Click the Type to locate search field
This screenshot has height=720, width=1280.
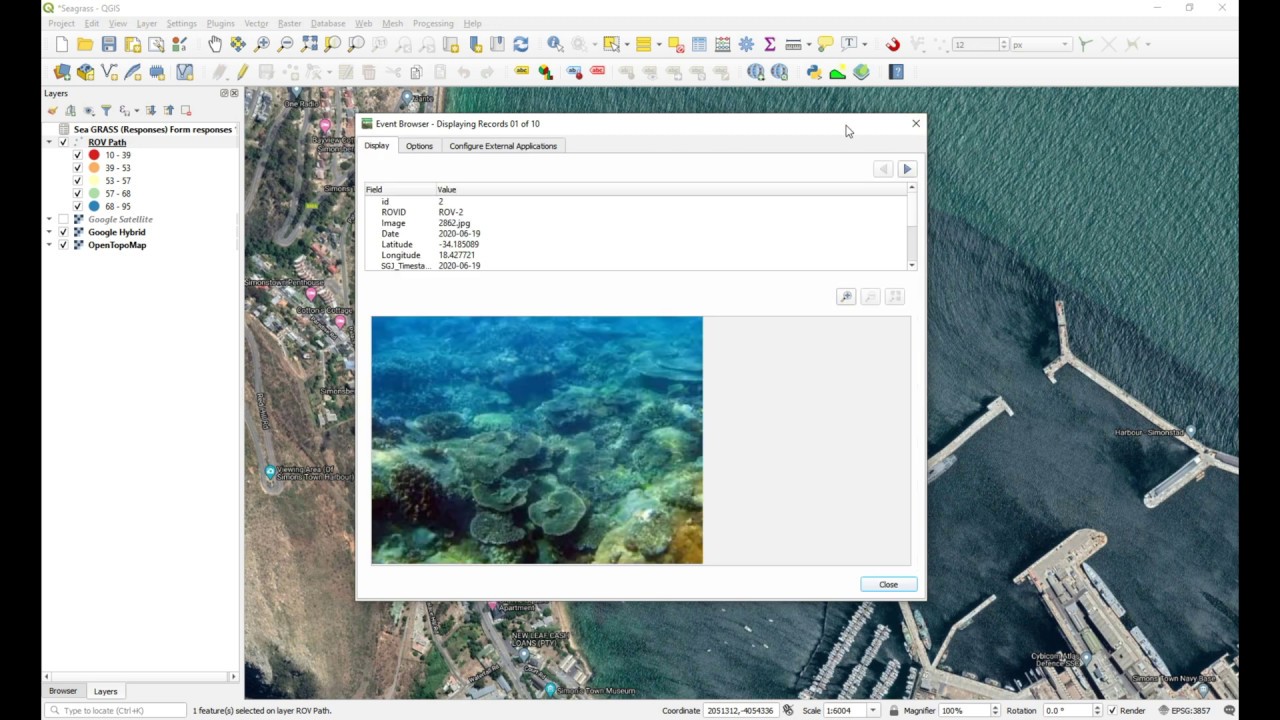pyautogui.click(x=116, y=710)
